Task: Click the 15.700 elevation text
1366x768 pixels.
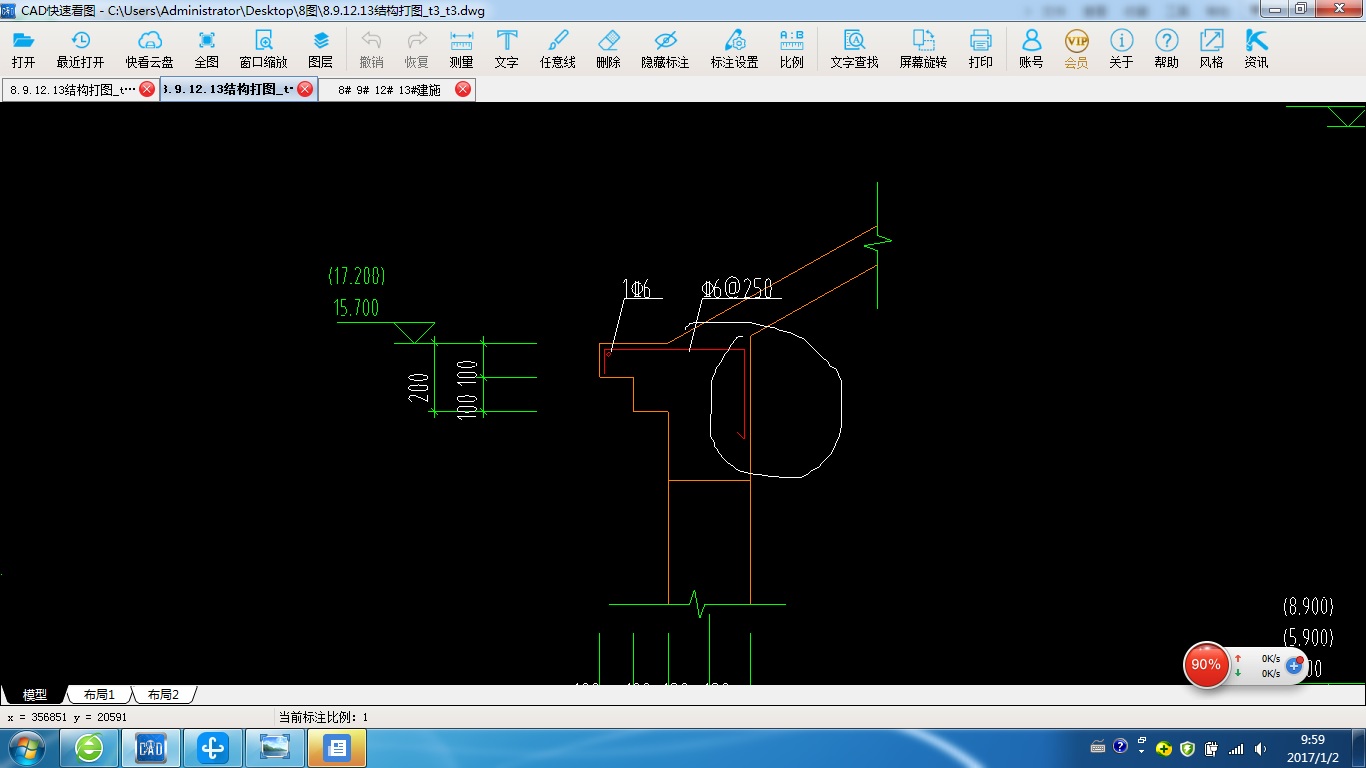Action: [357, 308]
